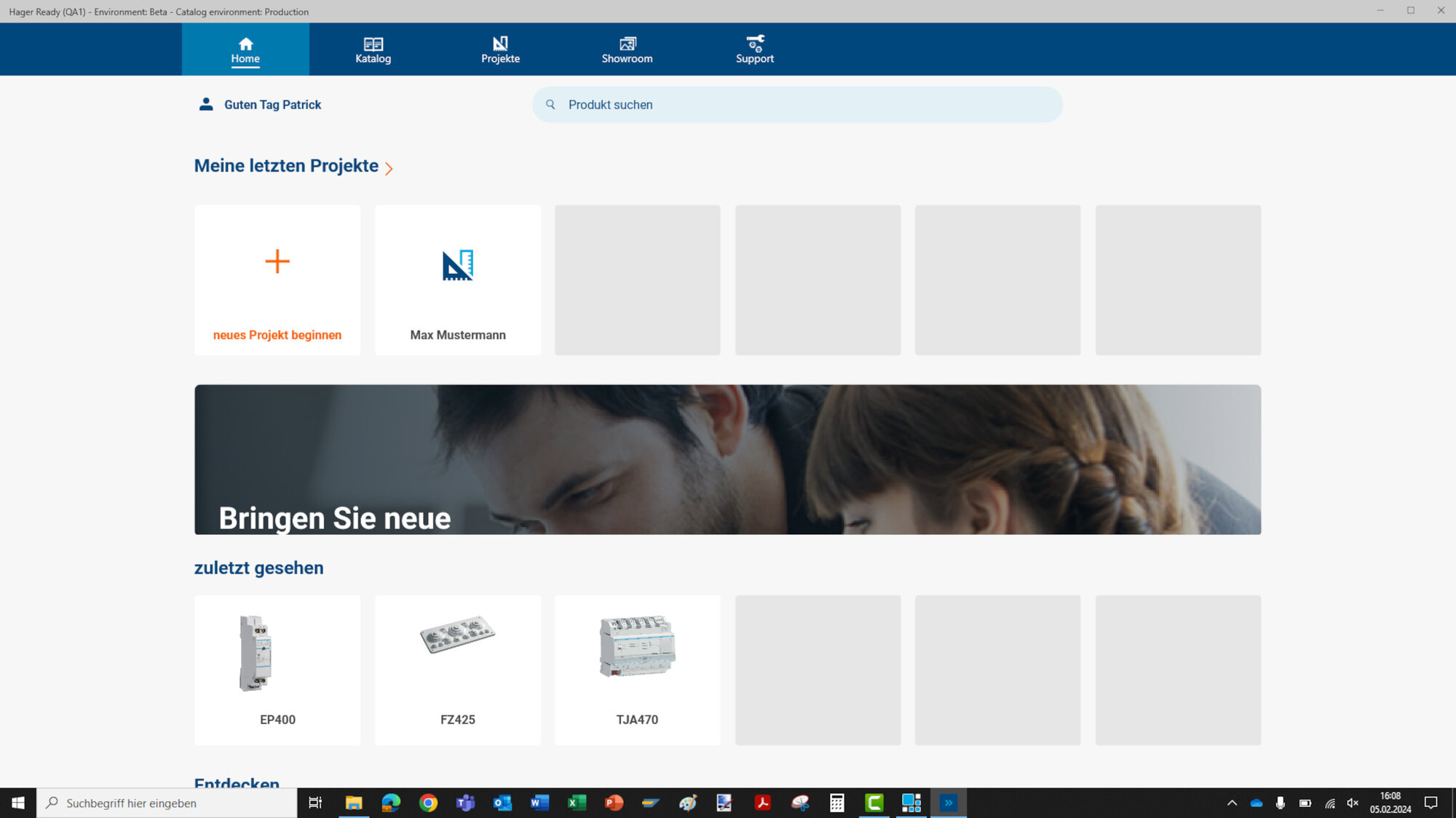Click the user profile icon
Screen dimensions: 1456x818
click(x=206, y=104)
